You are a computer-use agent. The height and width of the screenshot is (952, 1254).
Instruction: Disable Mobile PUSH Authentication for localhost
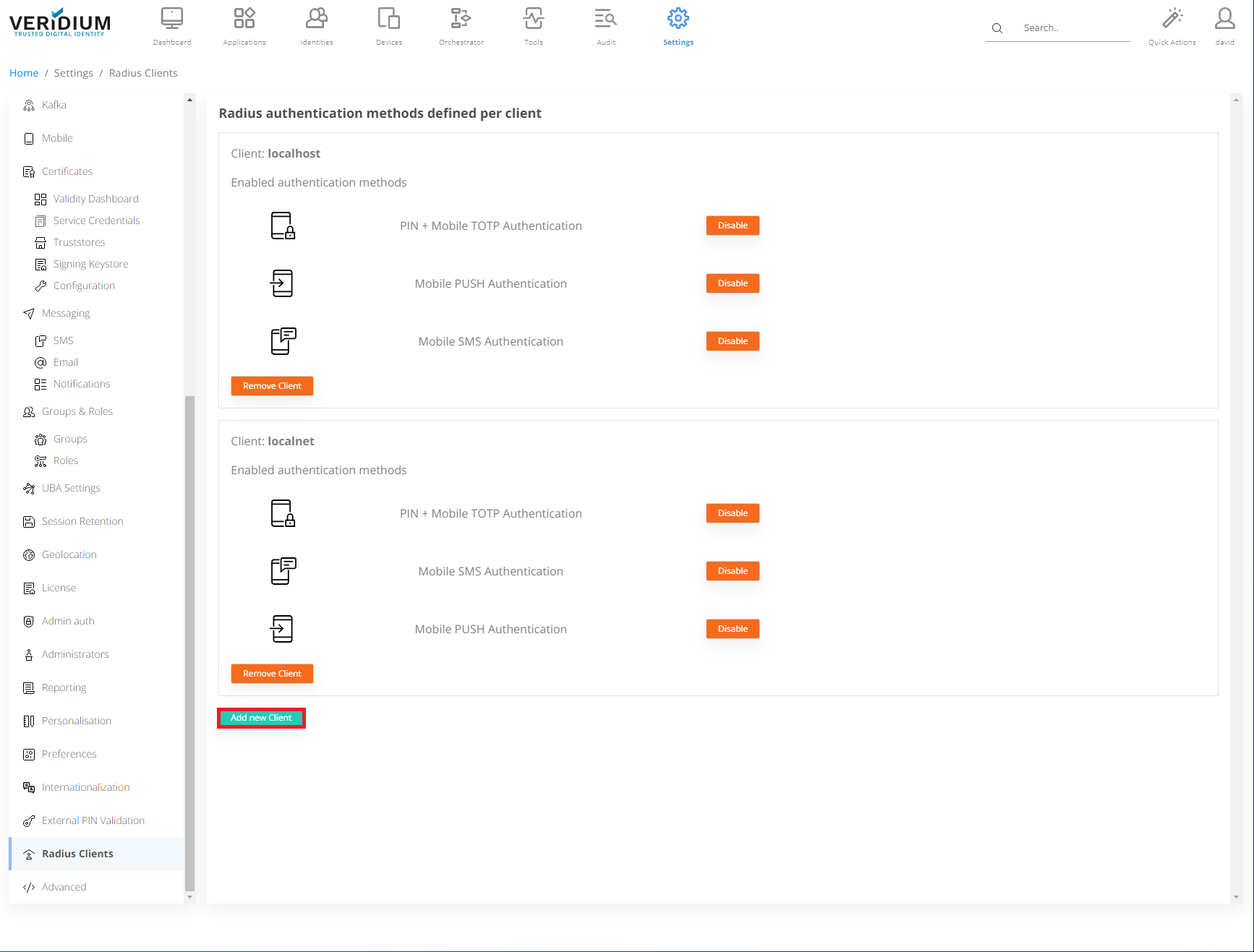point(733,283)
